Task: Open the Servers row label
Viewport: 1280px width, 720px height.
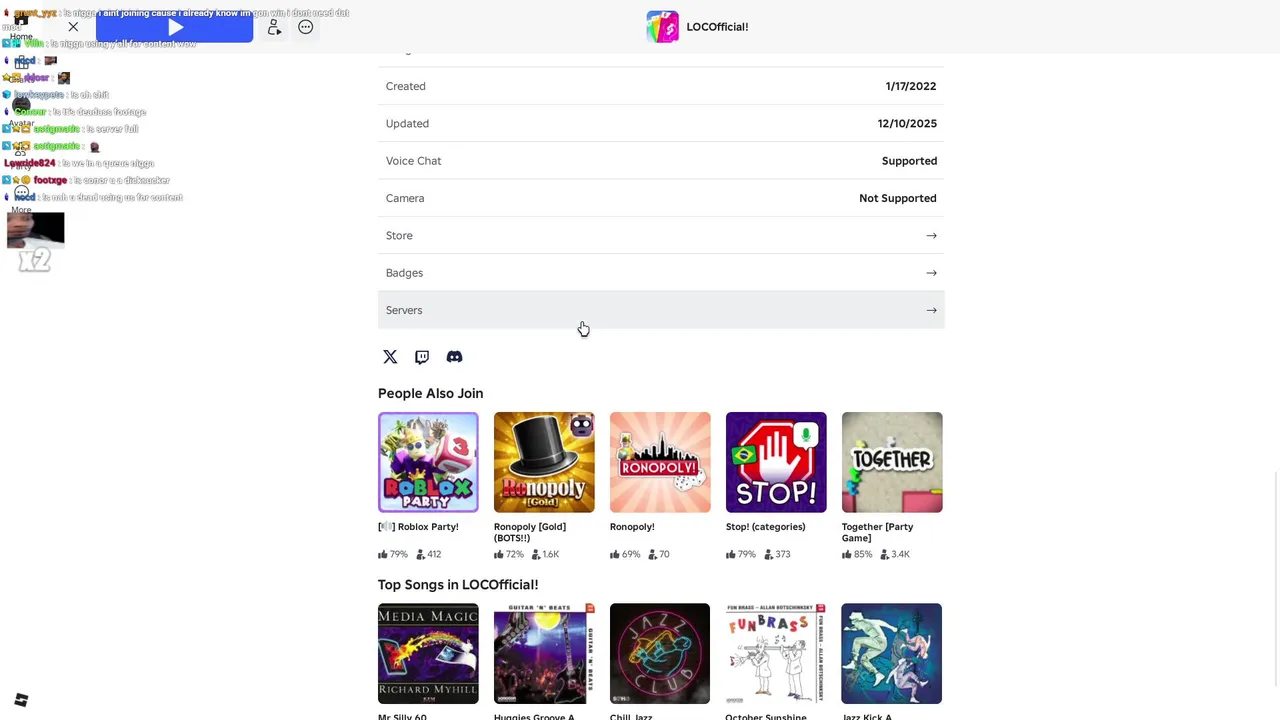Action: 404,310
